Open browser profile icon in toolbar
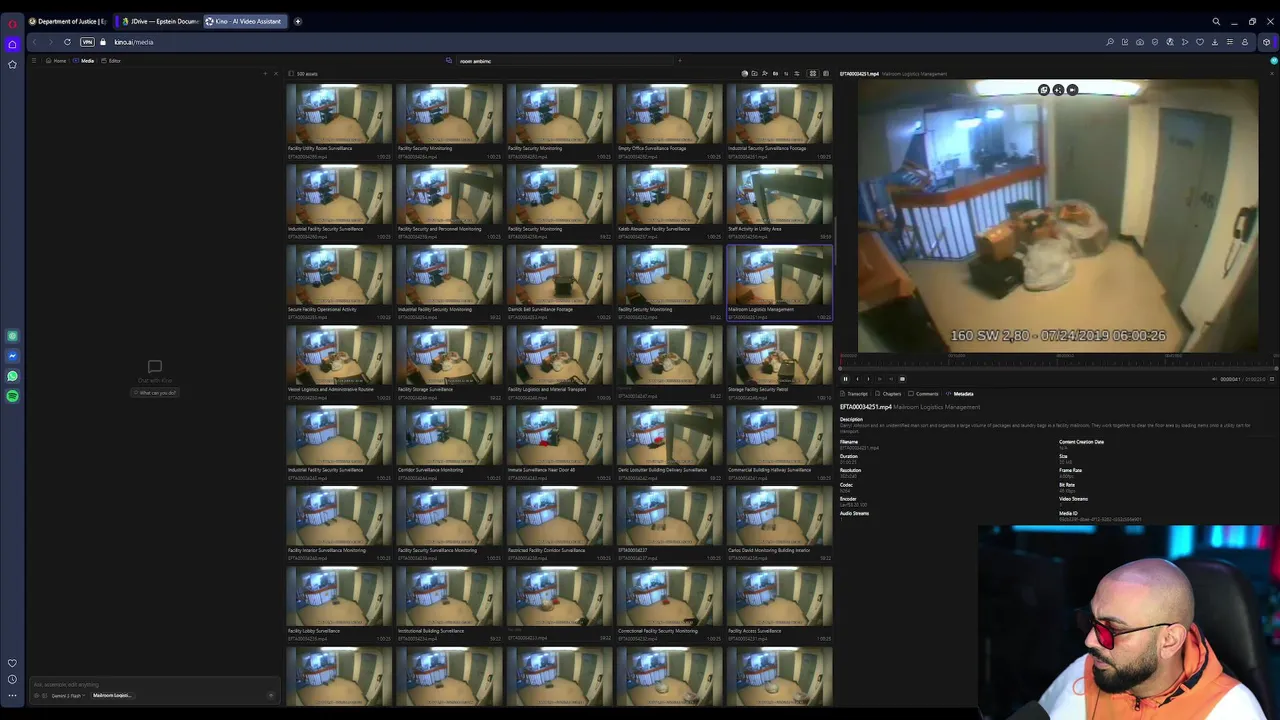The width and height of the screenshot is (1280, 720). pyautogui.click(x=1245, y=42)
